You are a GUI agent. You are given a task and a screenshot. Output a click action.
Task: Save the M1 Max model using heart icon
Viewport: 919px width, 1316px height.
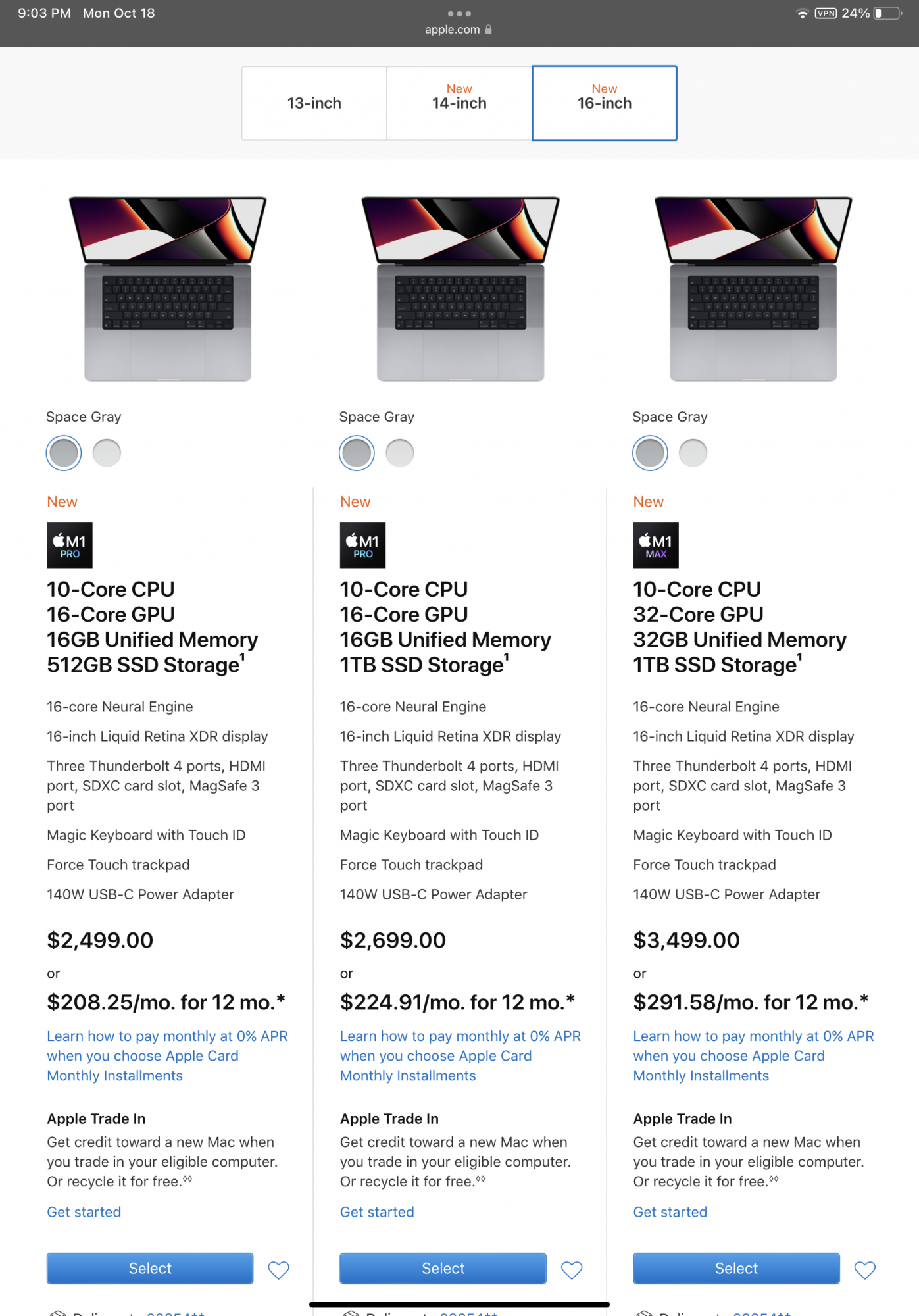864,1270
